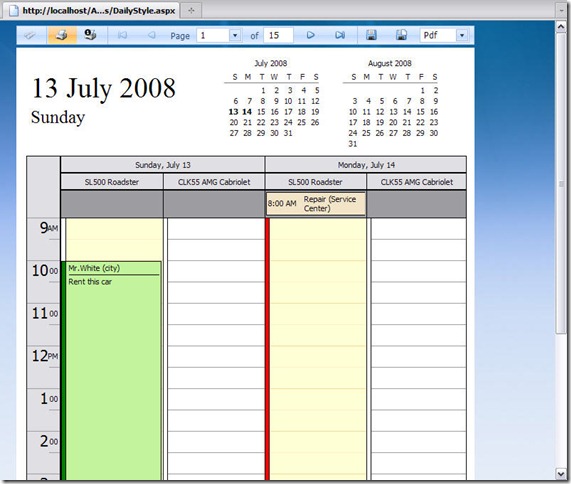Select day 31 in August calendar
Screen dimensions: 571x484
point(353,144)
